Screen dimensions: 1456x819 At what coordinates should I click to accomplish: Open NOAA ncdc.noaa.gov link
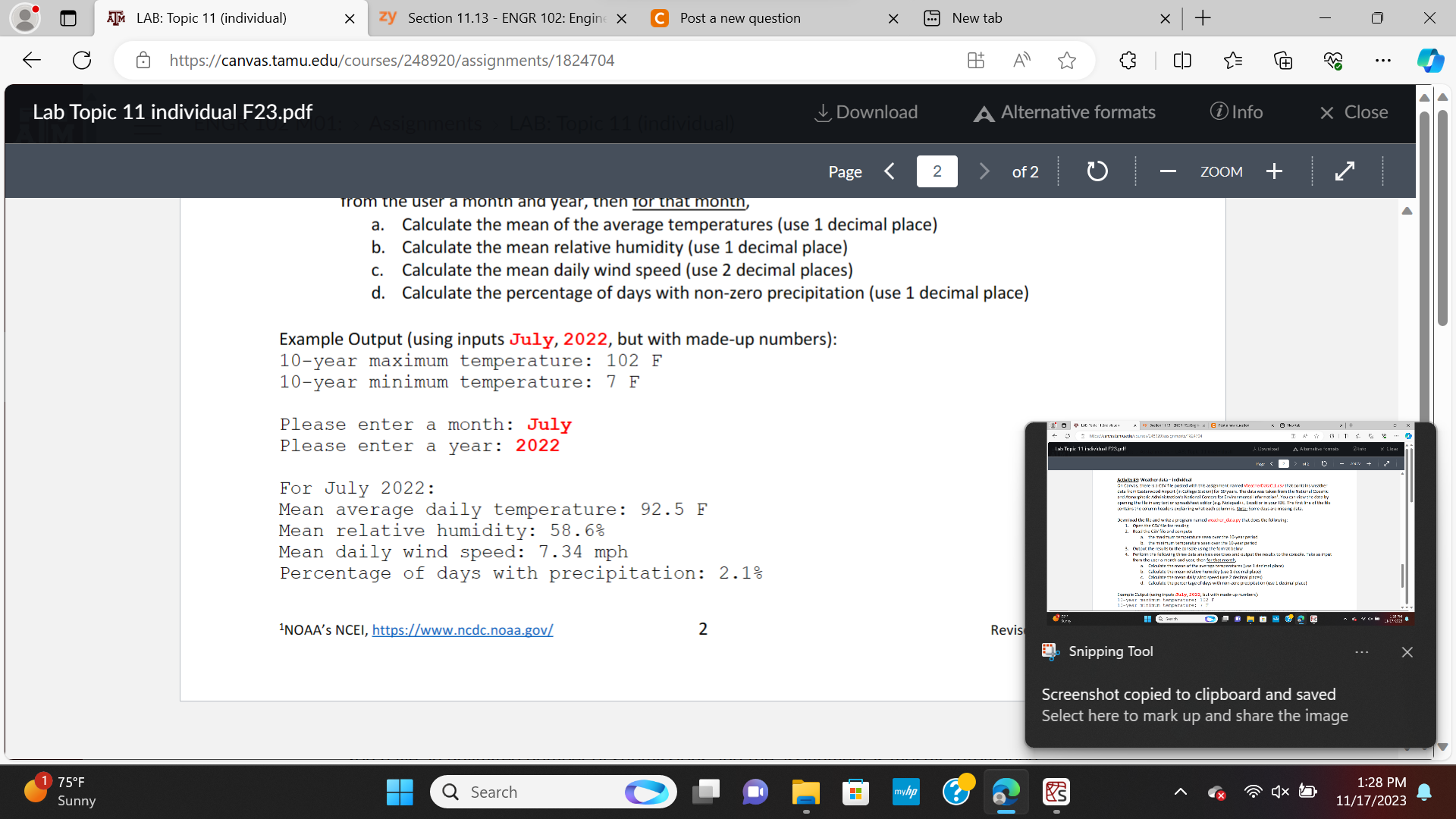click(463, 630)
